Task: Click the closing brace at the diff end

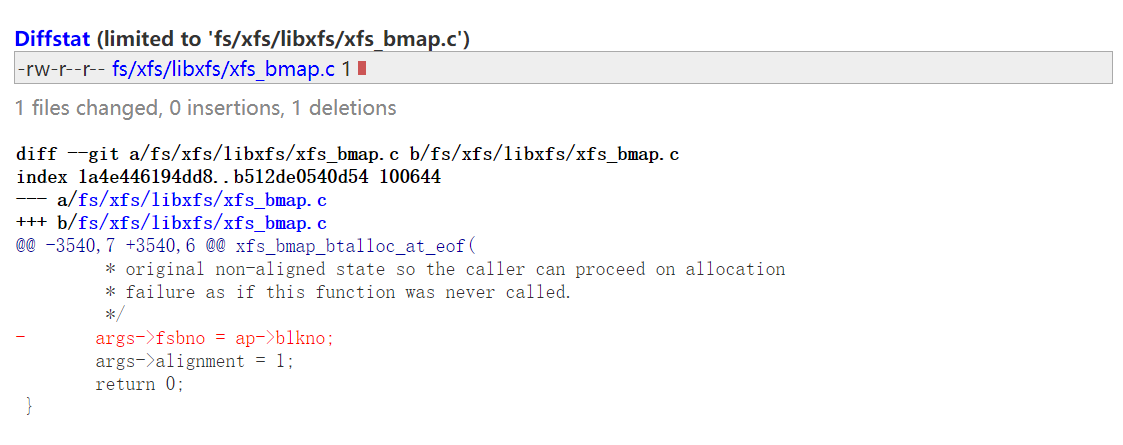Action: (29, 406)
